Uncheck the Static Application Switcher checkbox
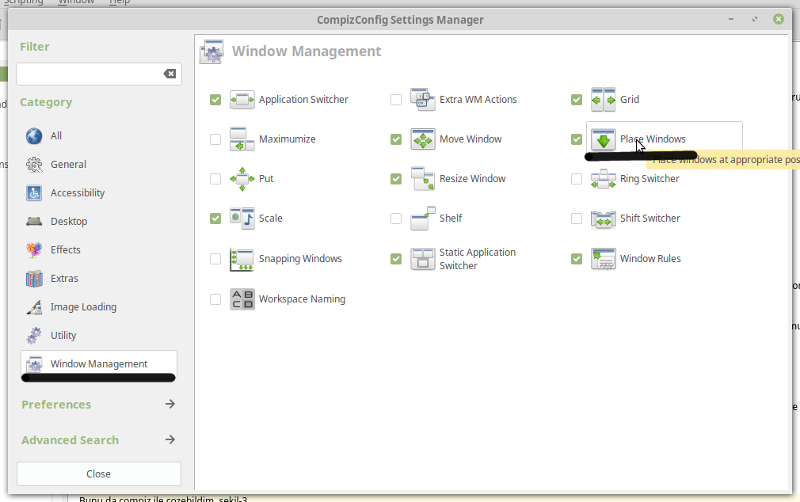This screenshot has width=800, height=502. [x=396, y=259]
